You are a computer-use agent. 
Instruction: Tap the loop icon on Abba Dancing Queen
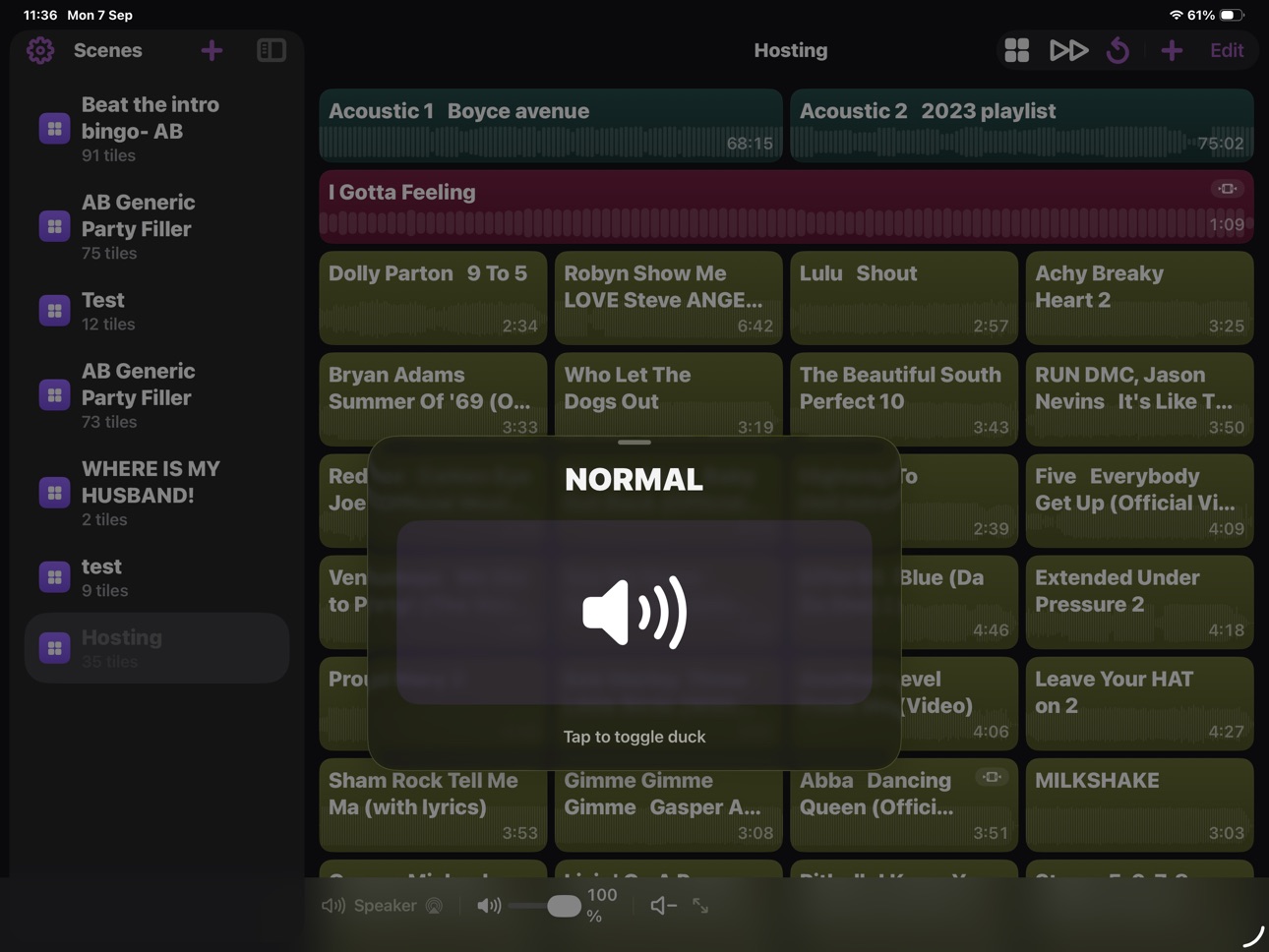pyautogui.click(x=993, y=777)
